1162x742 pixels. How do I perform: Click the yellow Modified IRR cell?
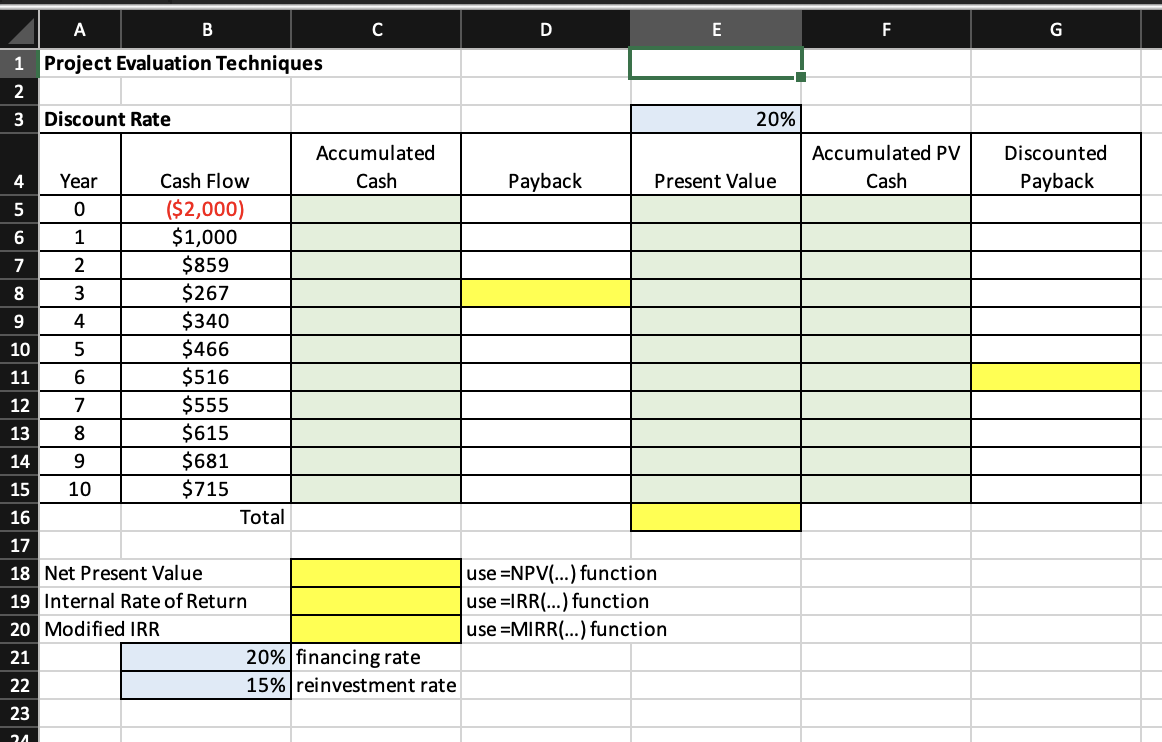[x=375, y=629]
